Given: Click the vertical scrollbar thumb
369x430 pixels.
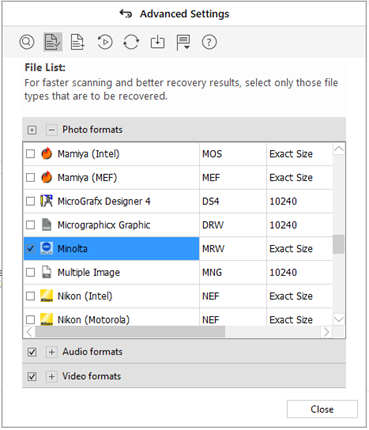Looking at the screenshot, I should pyautogui.click(x=339, y=244).
